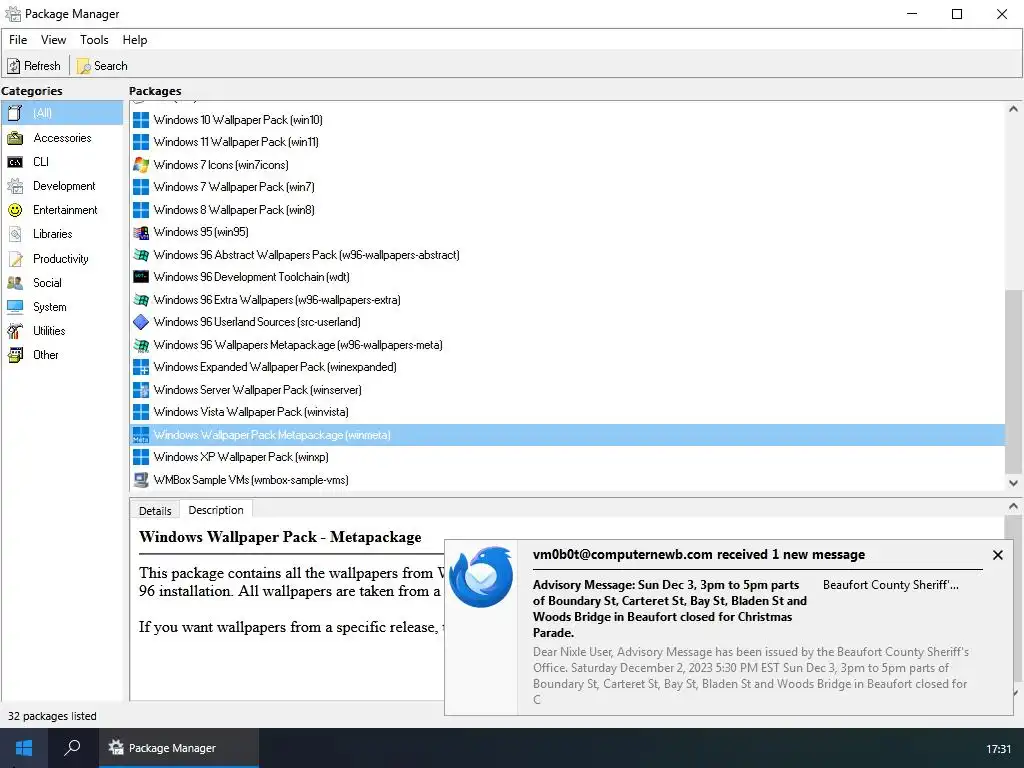Click the Development Toolchain (wdt) icon
The height and width of the screenshot is (768, 1024).
pyautogui.click(x=141, y=277)
